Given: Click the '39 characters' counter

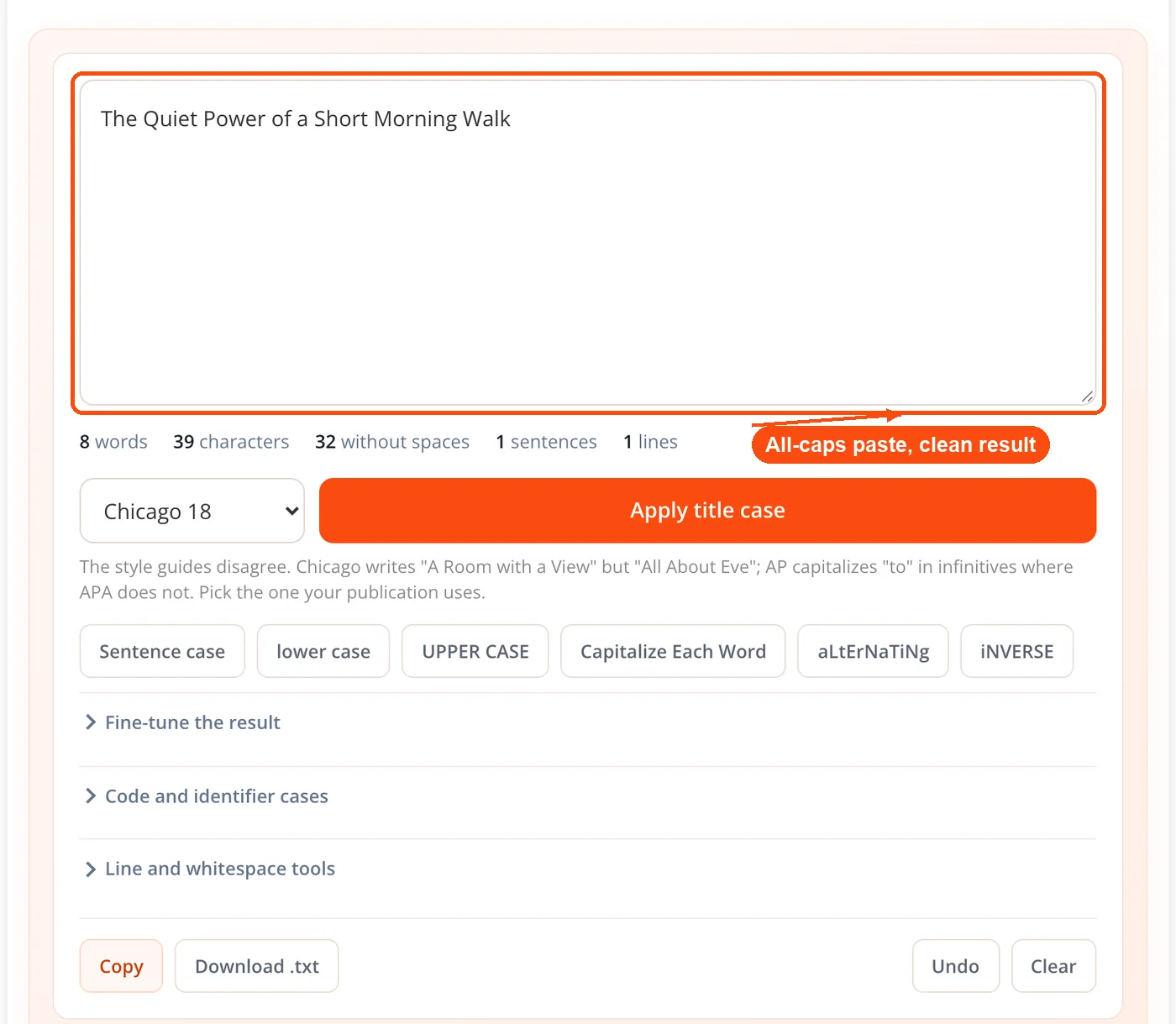Looking at the screenshot, I should pos(231,442).
